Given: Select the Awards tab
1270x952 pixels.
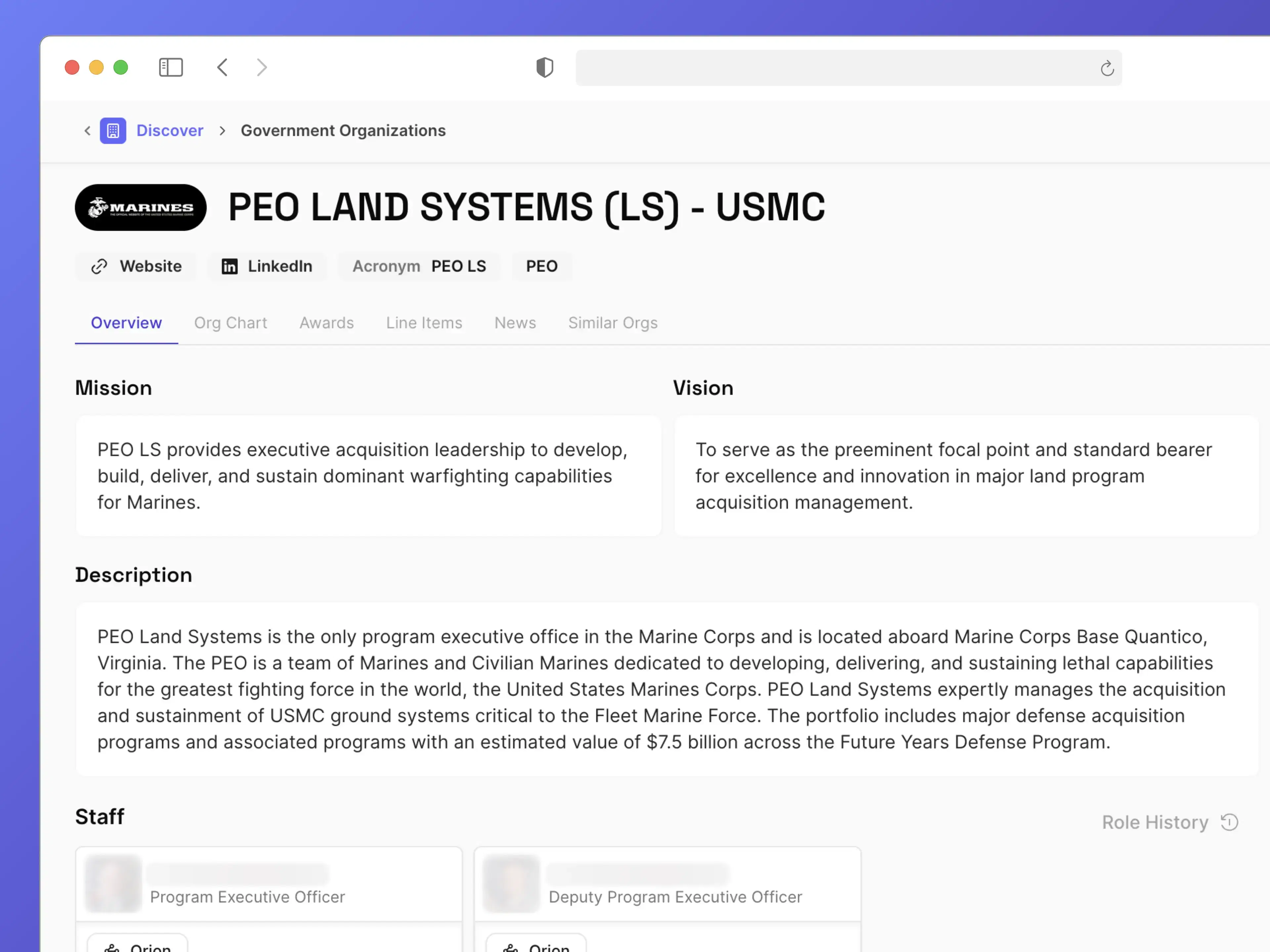Looking at the screenshot, I should tap(326, 323).
